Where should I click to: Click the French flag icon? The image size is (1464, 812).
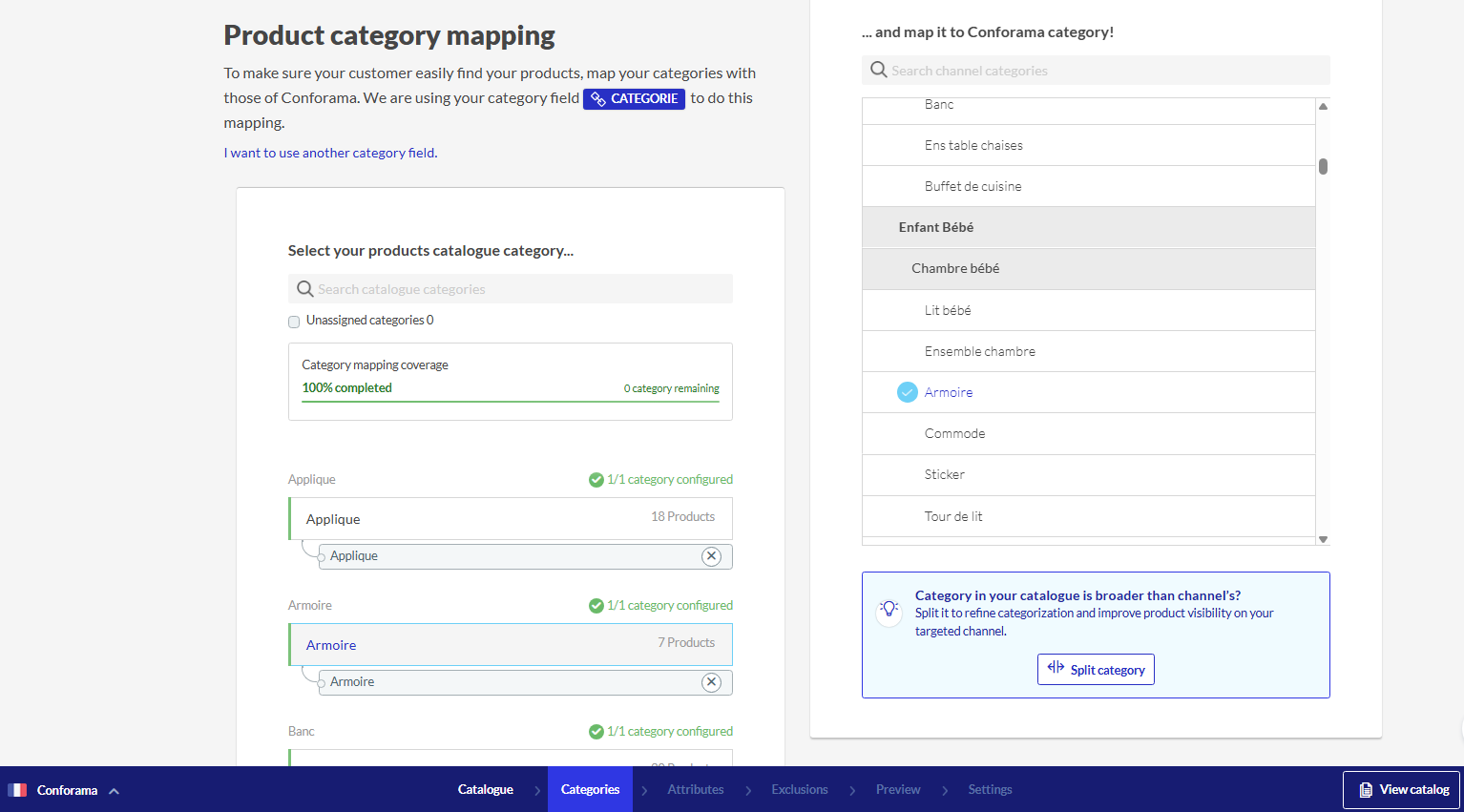pyautogui.click(x=17, y=790)
